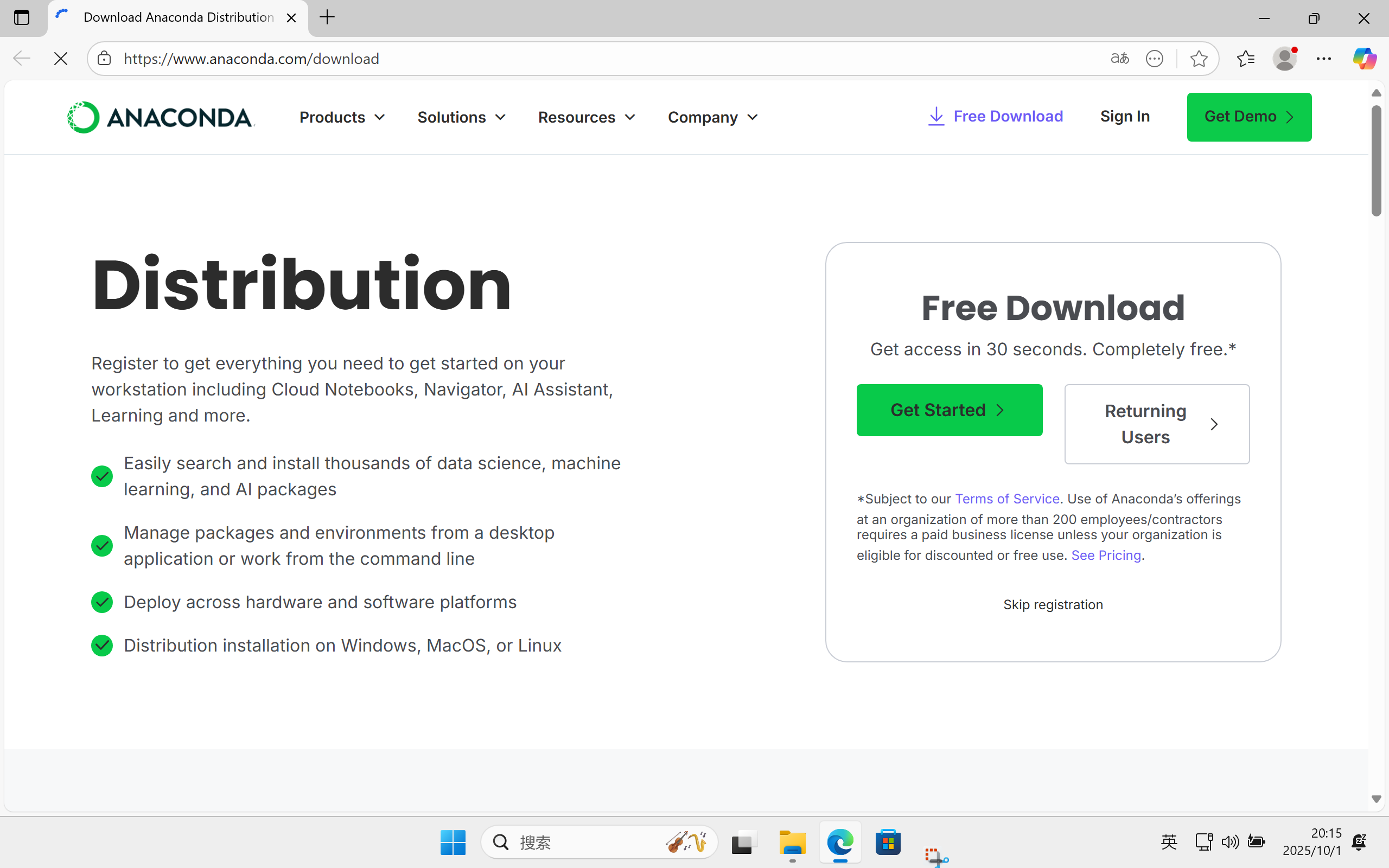Viewport: 1389px width, 868px height.
Task: Expand the Solutions dropdown menu
Action: 462,117
